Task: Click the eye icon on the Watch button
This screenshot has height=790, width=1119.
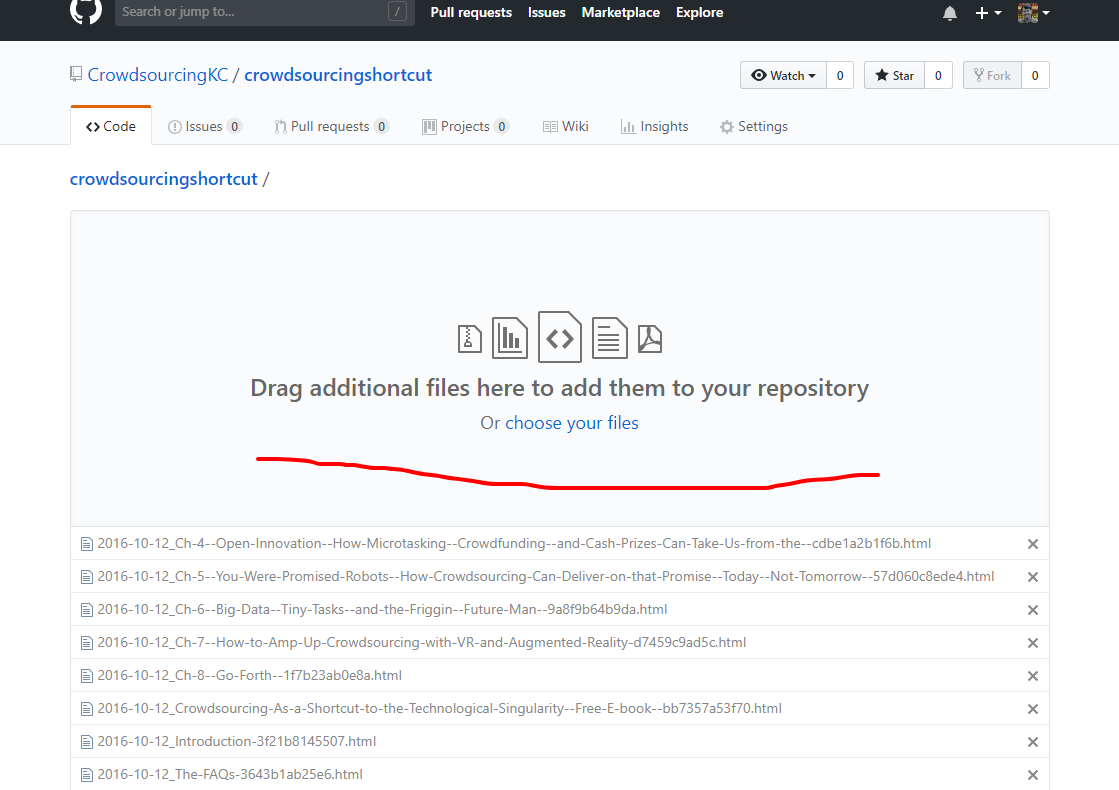Action: pyautogui.click(x=759, y=75)
